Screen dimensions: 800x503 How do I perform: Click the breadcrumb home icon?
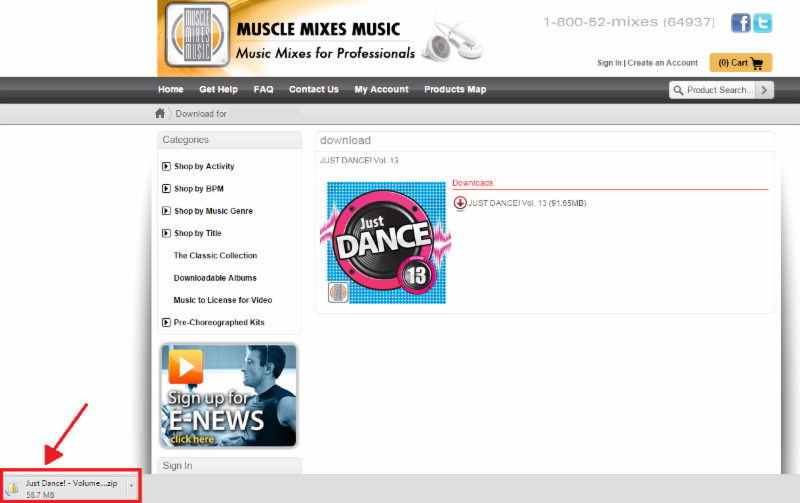(160, 113)
